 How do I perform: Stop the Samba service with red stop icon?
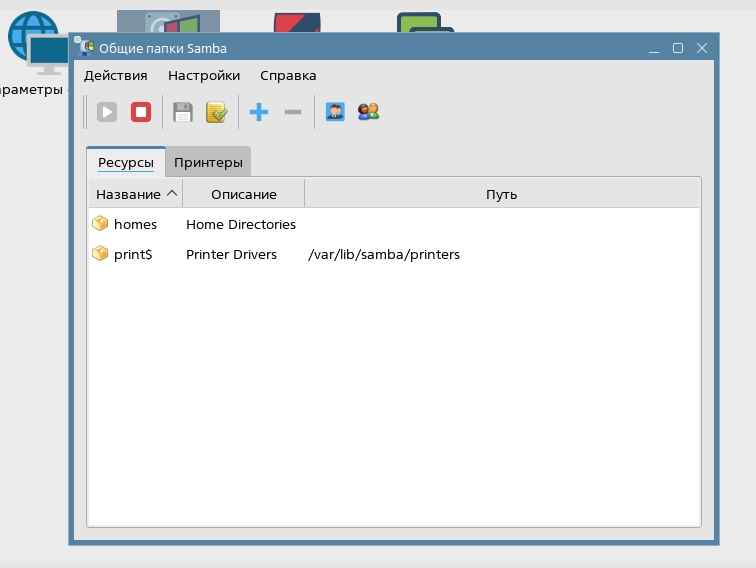click(x=141, y=112)
